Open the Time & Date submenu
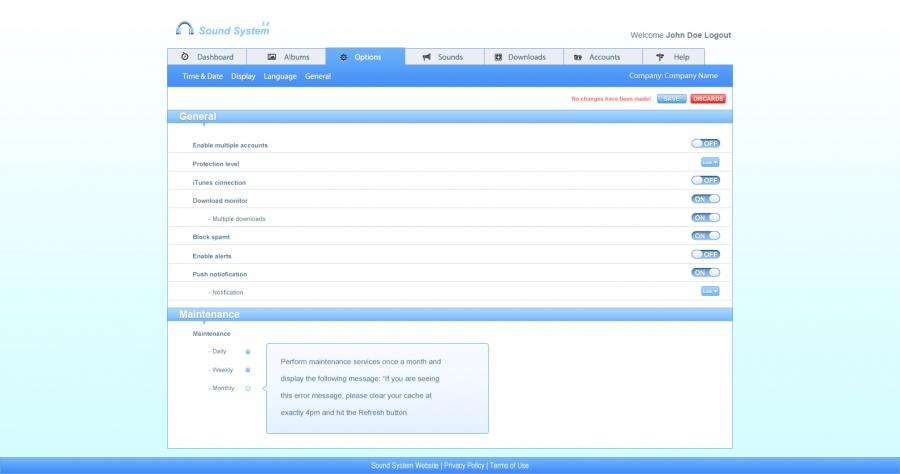 pos(202,76)
